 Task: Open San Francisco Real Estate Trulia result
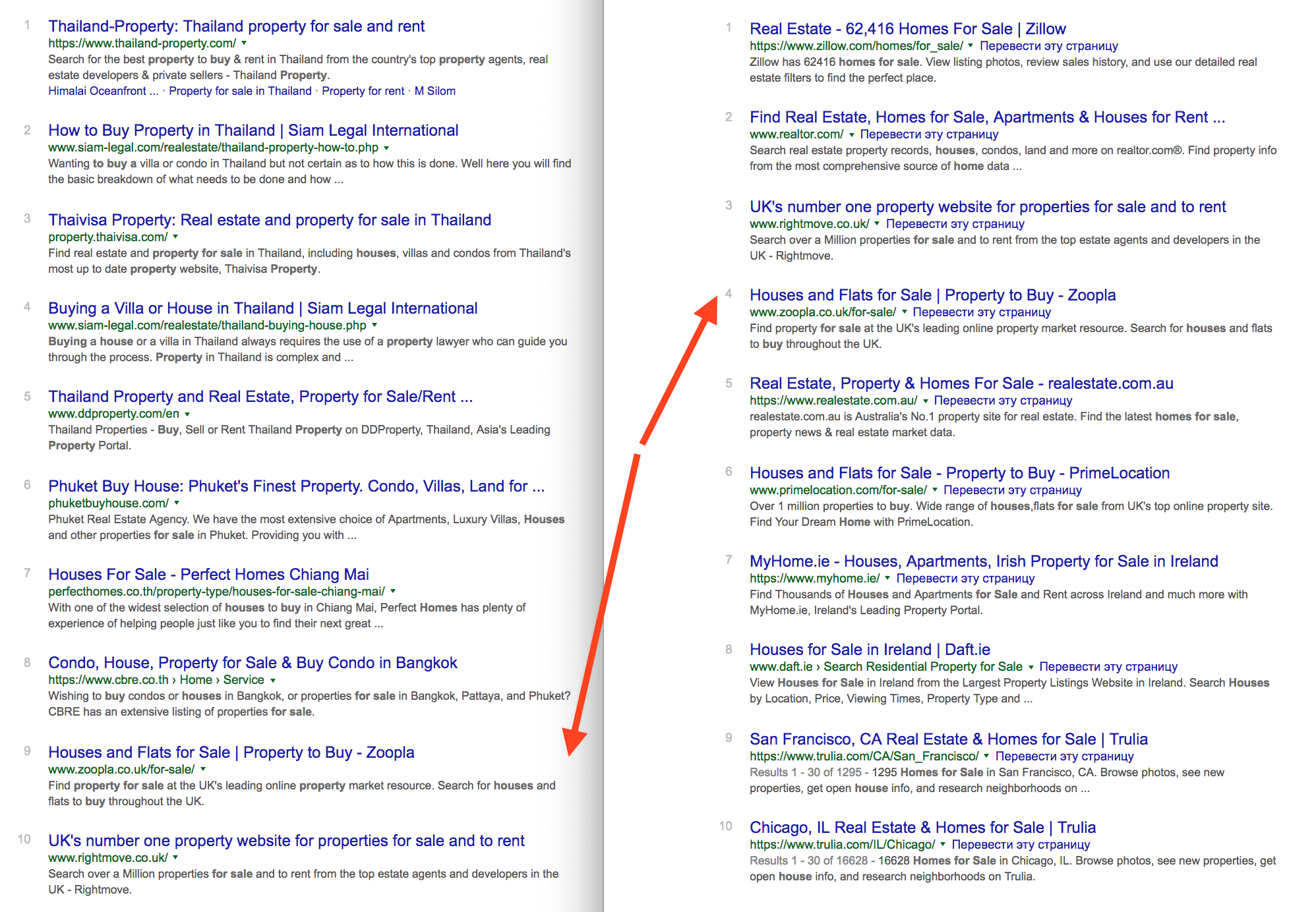[949, 739]
